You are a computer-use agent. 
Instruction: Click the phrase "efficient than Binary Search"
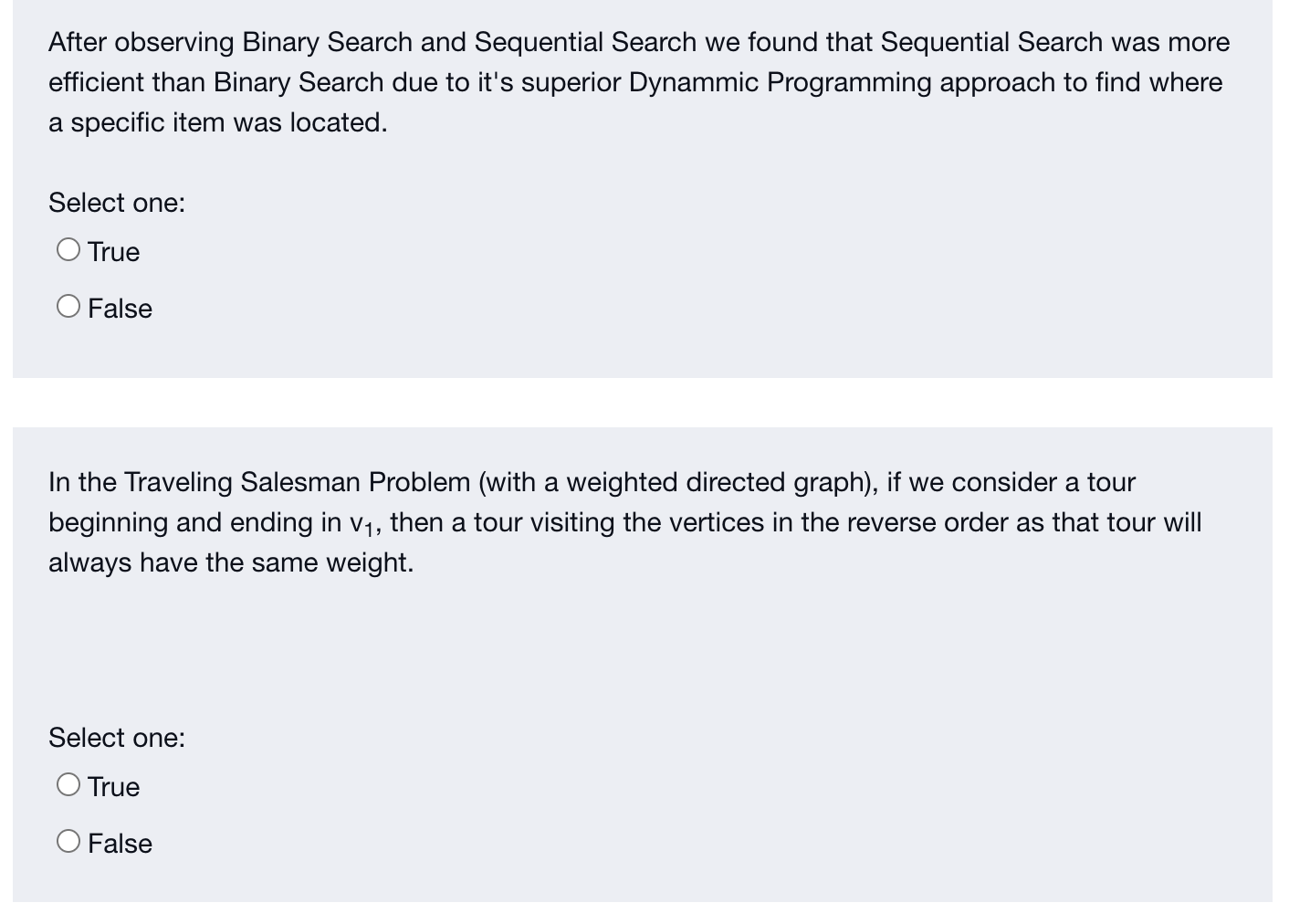coord(216,82)
